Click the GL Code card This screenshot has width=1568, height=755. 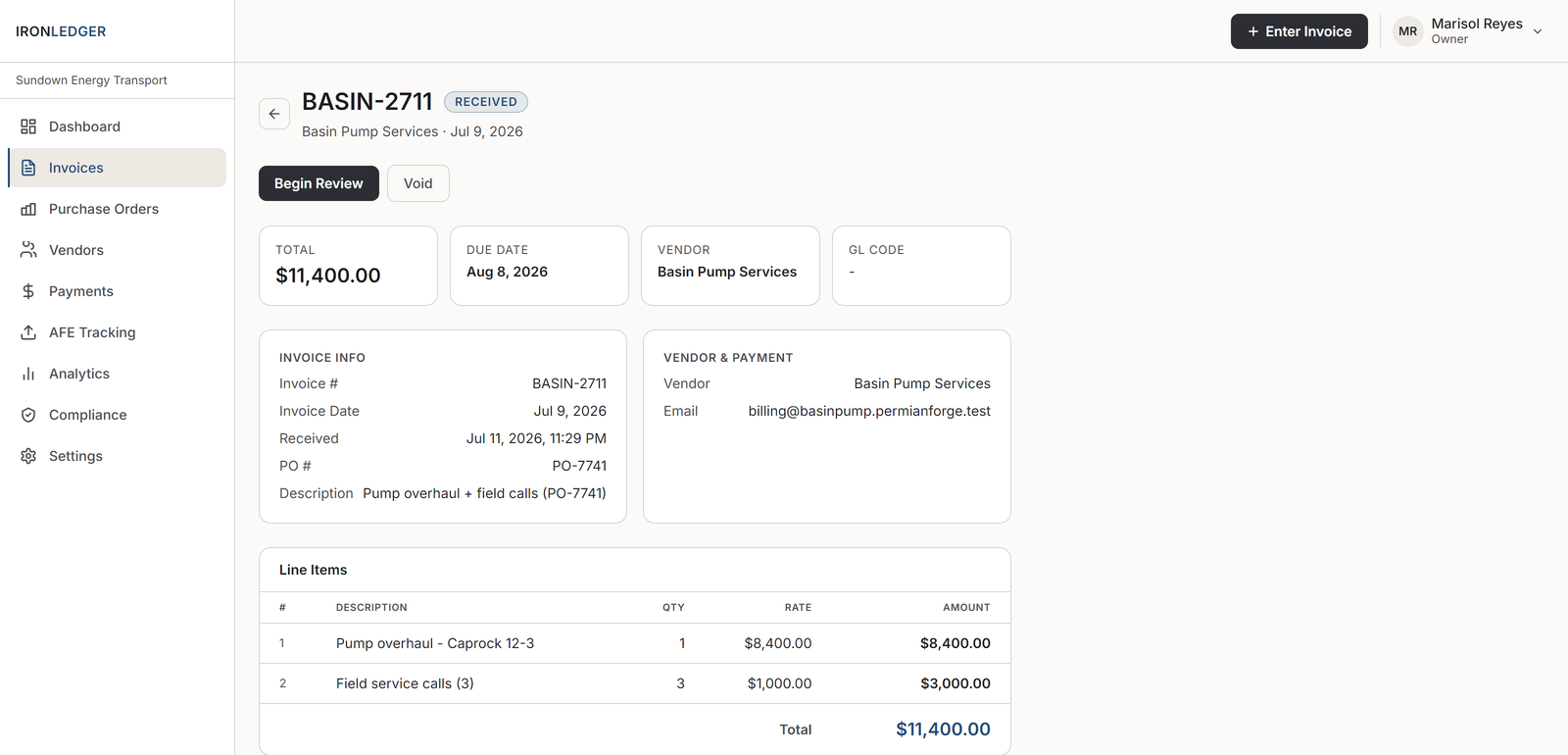pos(921,266)
